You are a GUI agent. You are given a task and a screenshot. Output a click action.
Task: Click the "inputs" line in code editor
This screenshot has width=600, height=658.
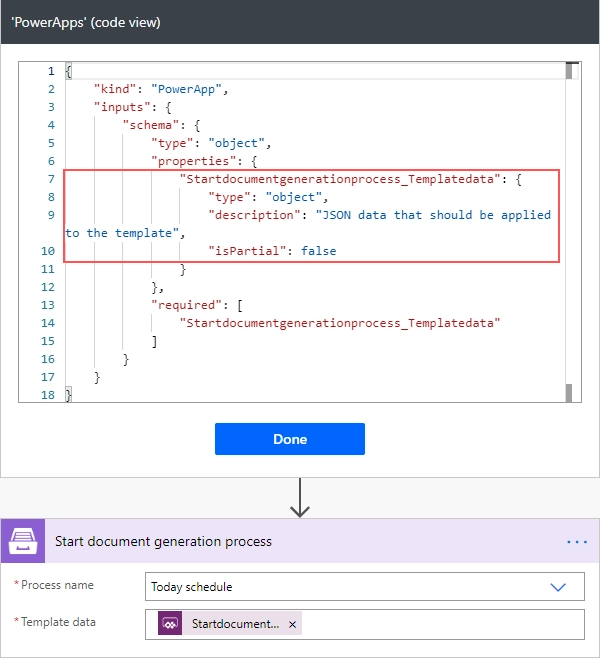tap(133, 107)
